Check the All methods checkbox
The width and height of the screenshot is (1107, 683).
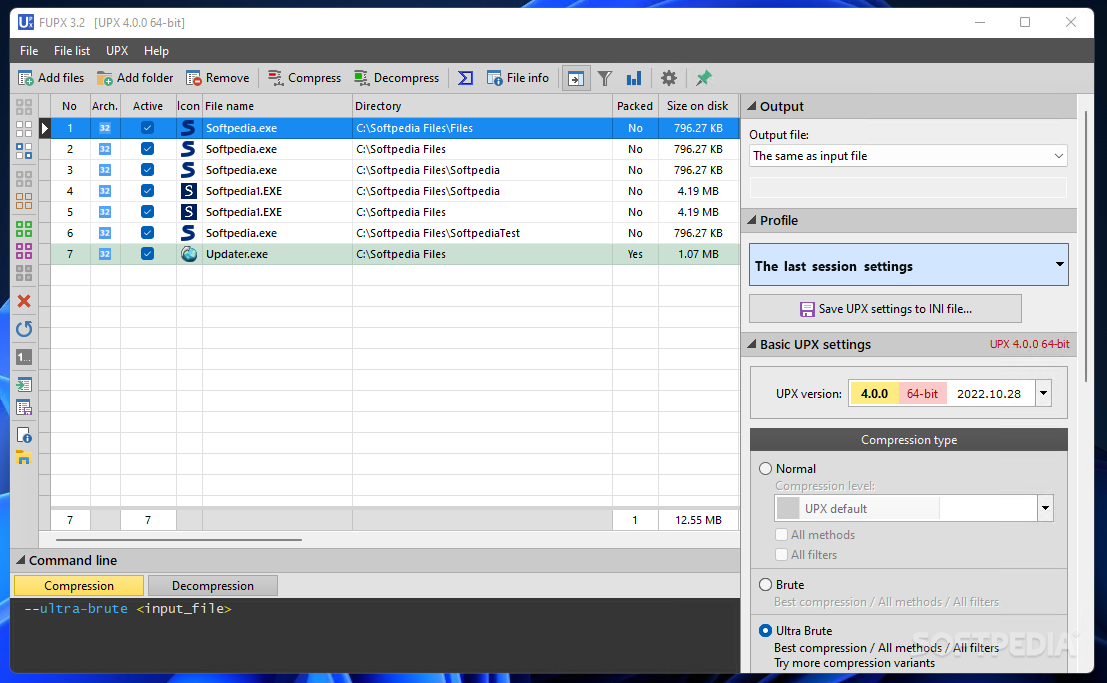pyautogui.click(x=782, y=535)
